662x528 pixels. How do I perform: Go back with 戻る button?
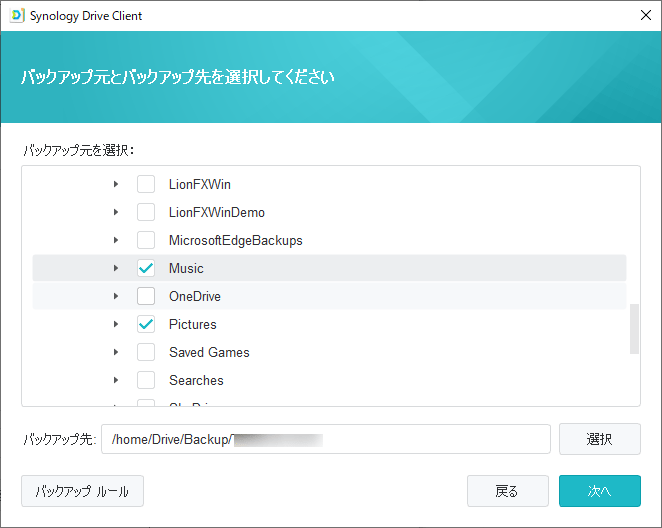(507, 491)
